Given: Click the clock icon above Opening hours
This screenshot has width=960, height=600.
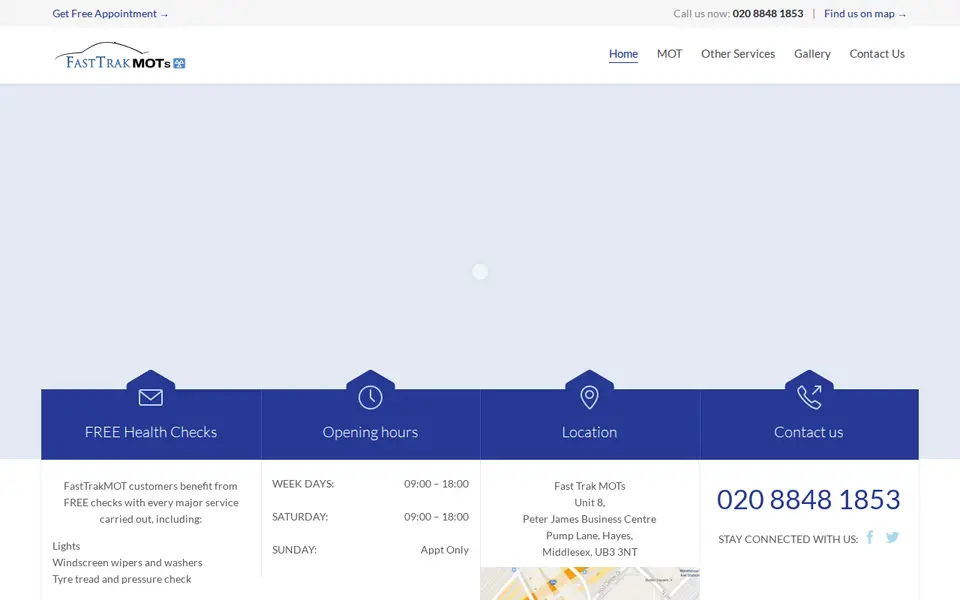Looking at the screenshot, I should coord(370,397).
